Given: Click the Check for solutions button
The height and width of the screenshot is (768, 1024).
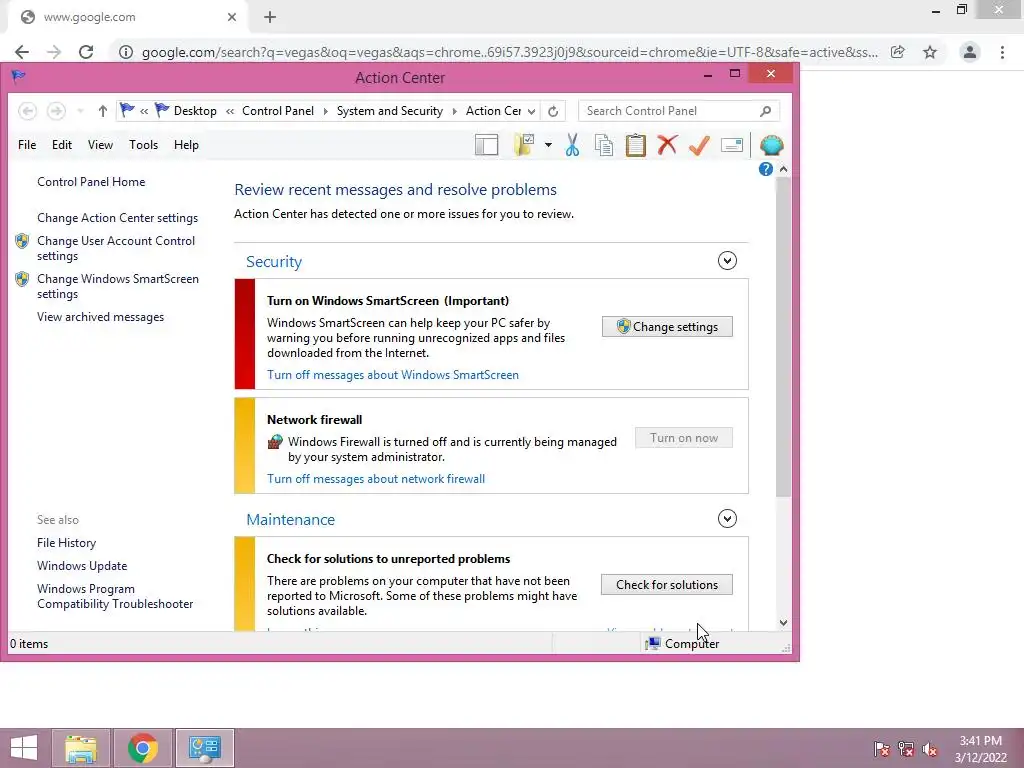Looking at the screenshot, I should click(667, 584).
